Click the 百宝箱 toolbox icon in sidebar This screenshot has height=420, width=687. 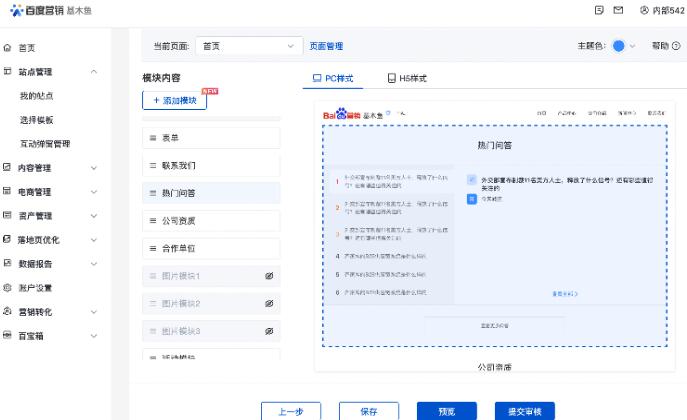pos(8,336)
